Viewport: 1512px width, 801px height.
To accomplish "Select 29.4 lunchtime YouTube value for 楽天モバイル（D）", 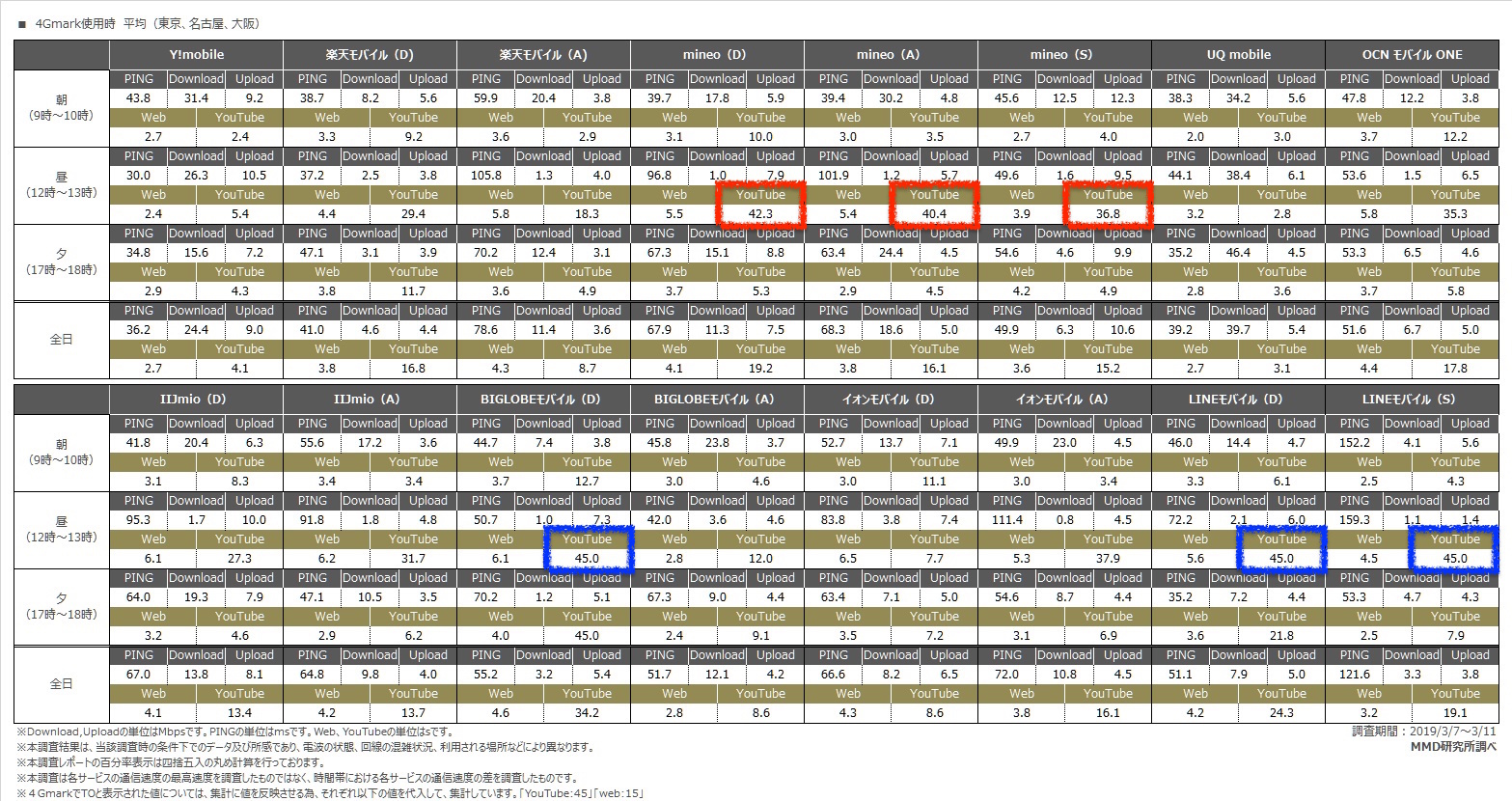I will (413, 214).
